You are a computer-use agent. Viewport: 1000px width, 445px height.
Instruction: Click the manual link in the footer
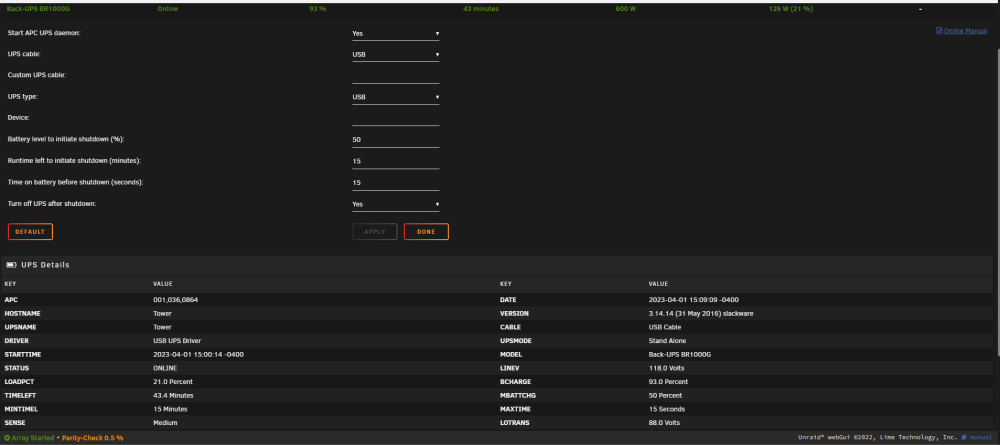[982, 438]
